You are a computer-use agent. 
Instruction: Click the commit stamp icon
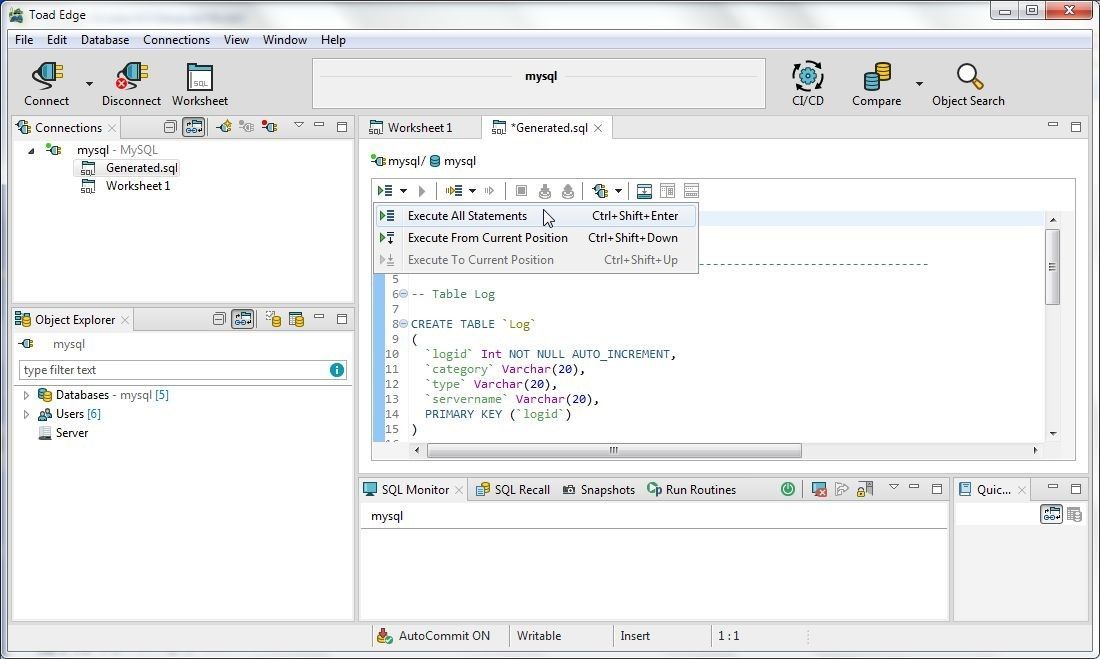544,191
